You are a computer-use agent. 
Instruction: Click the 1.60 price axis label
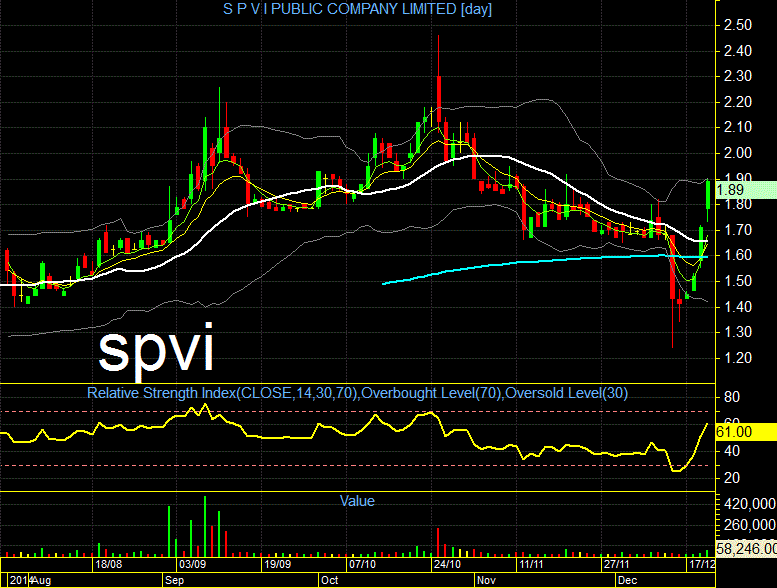(x=738, y=255)
